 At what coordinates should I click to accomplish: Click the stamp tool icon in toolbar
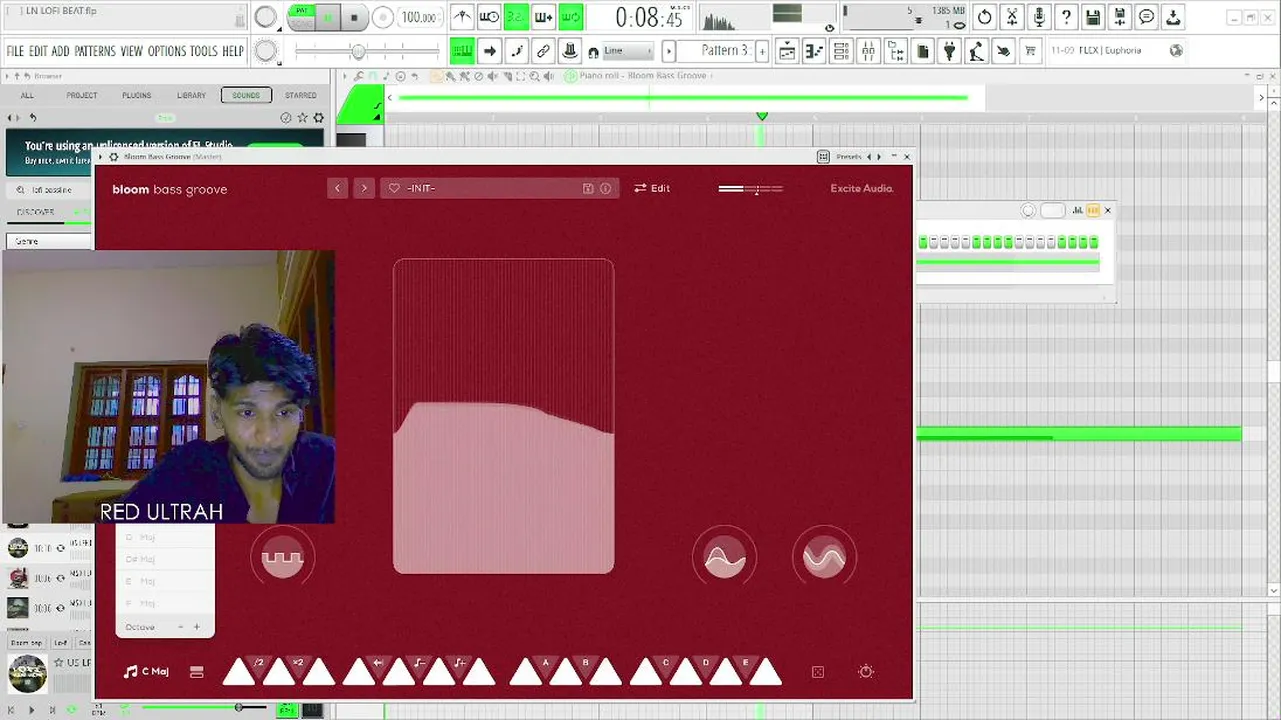pos(570,51)
